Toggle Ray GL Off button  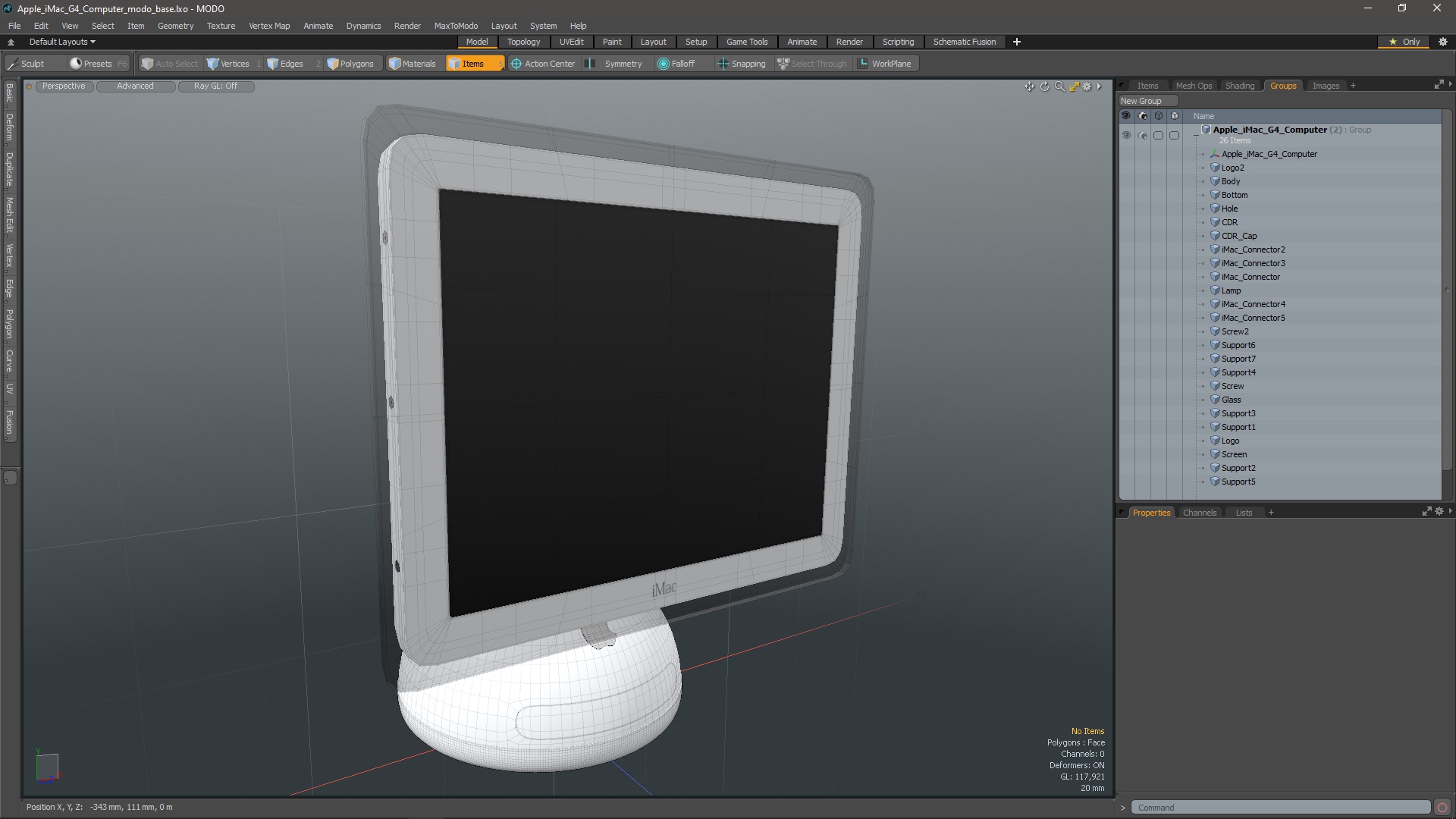pyautogui.click(x=215, y=86)
